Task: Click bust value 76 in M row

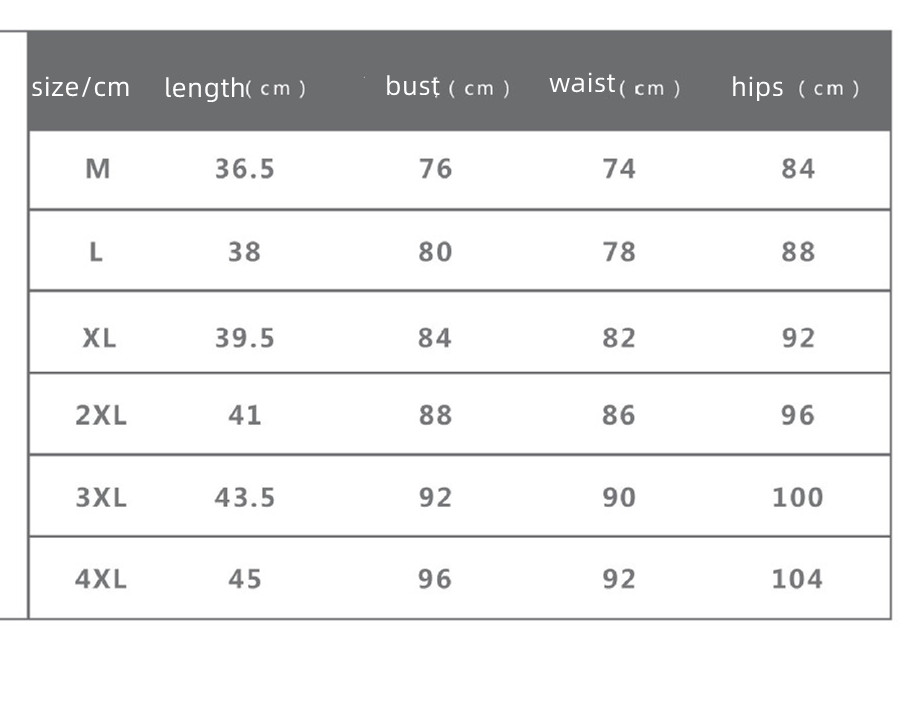Action: pos(435,169)
